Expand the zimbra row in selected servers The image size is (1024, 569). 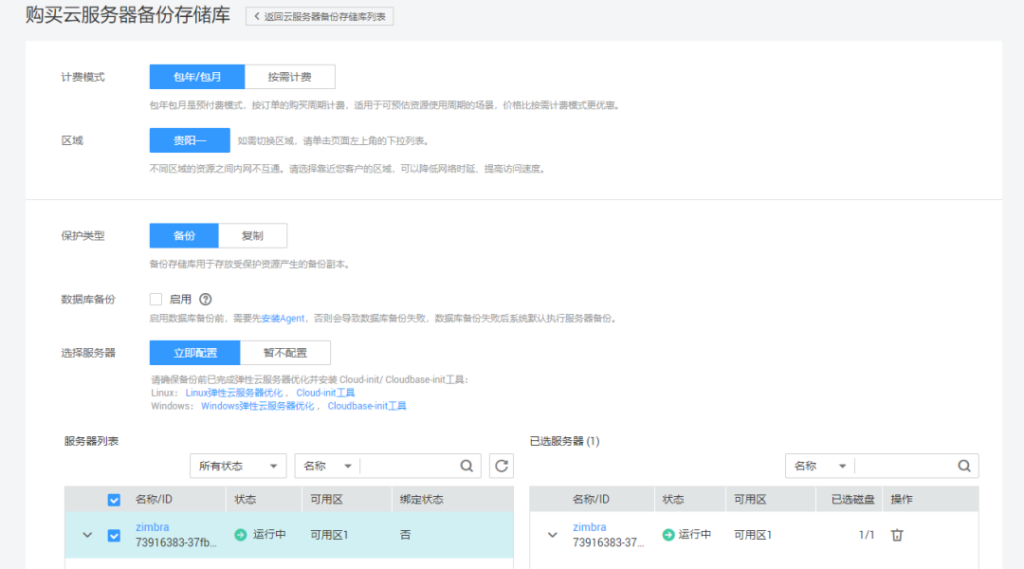552,535
